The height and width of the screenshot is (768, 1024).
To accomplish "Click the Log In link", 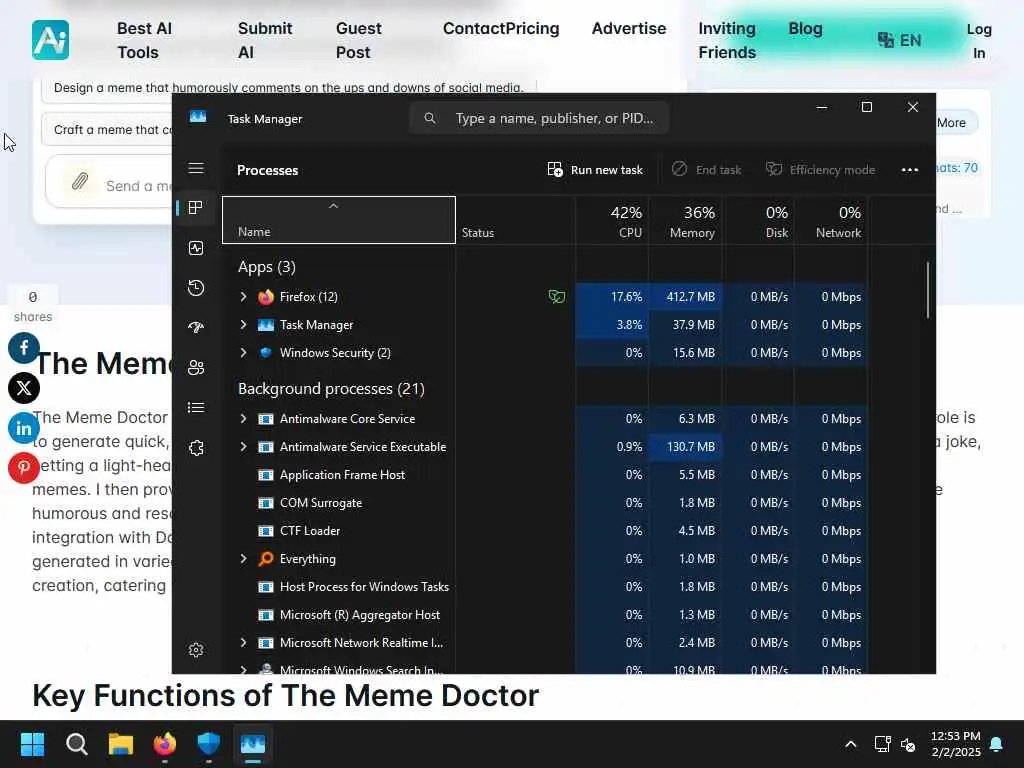I will click(x=979, y=41).
